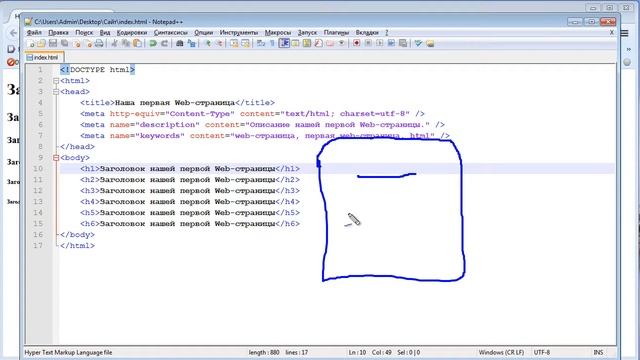Click the Paste toolbar icon

(x=138, y=43)
